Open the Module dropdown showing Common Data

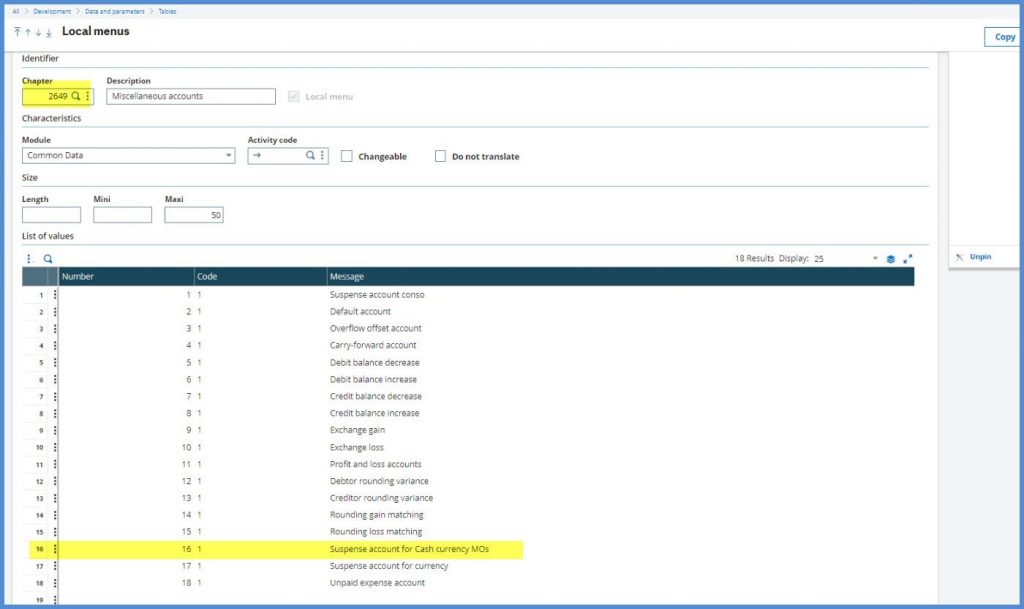coord(129,156)
